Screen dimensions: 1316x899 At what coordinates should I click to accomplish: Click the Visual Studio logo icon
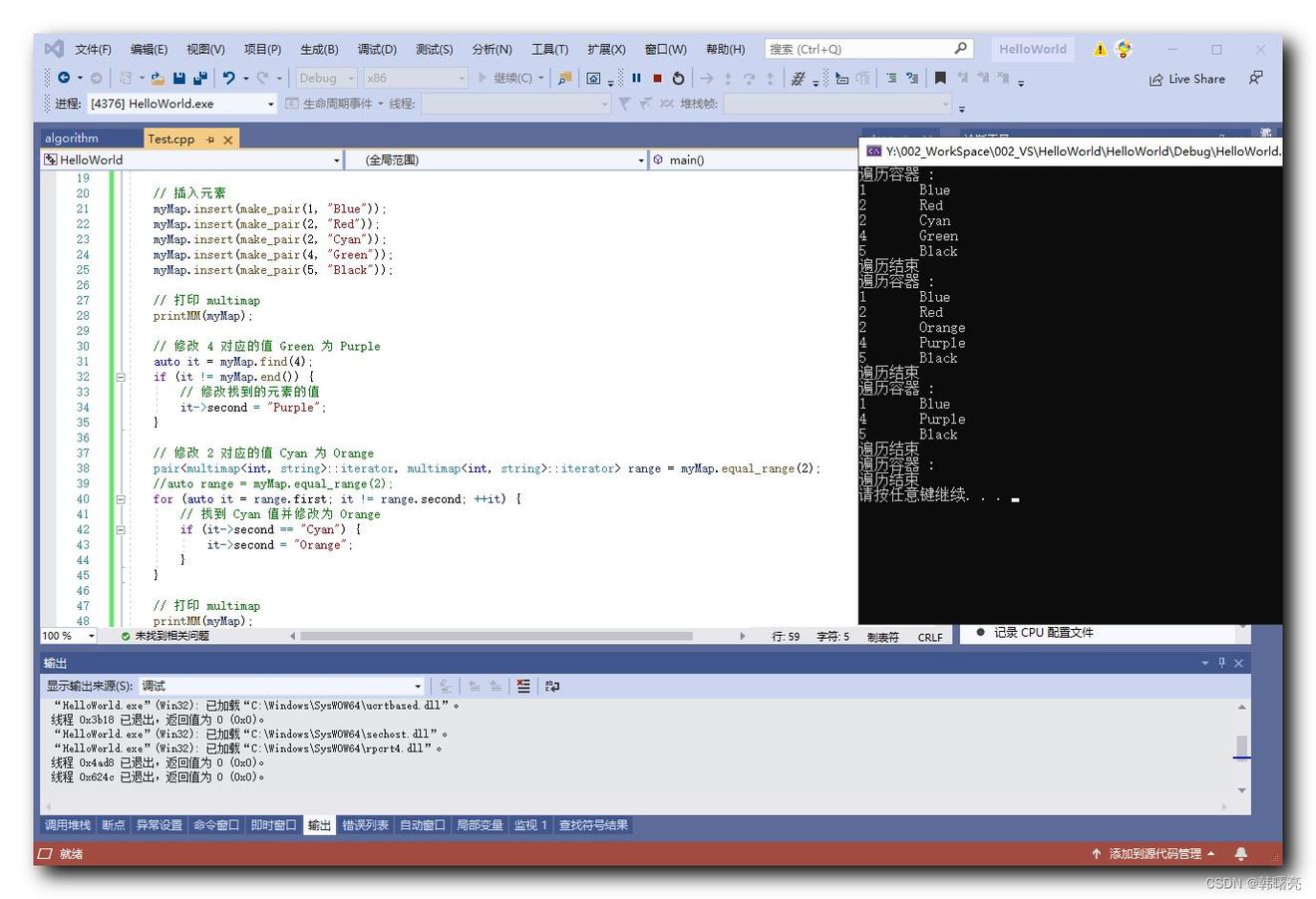click(x=54, y=48)
